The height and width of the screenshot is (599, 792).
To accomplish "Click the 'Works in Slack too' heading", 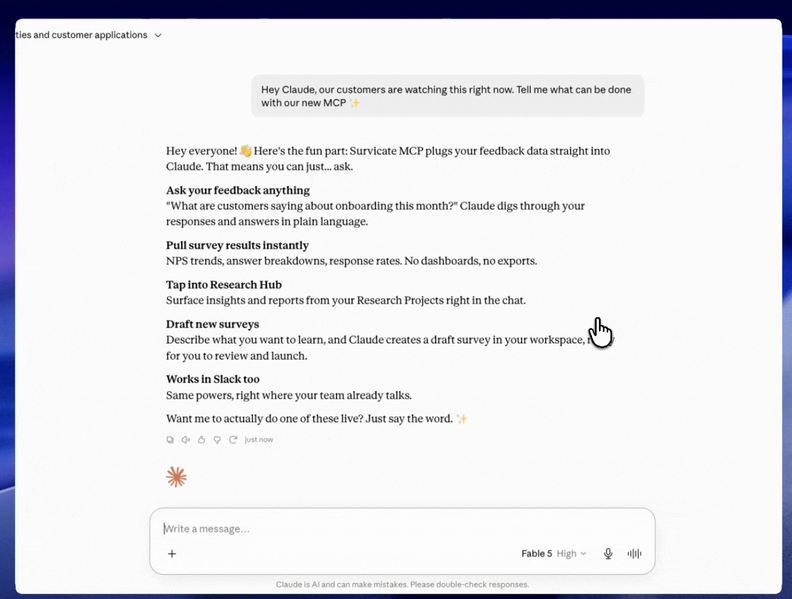I will point(213,379).
